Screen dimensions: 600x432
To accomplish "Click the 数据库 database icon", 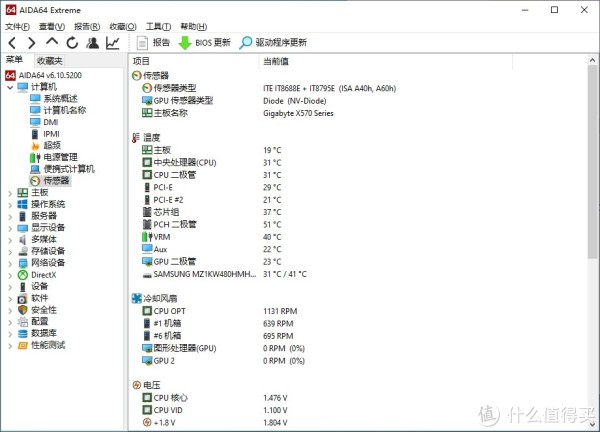I will 23,334.
